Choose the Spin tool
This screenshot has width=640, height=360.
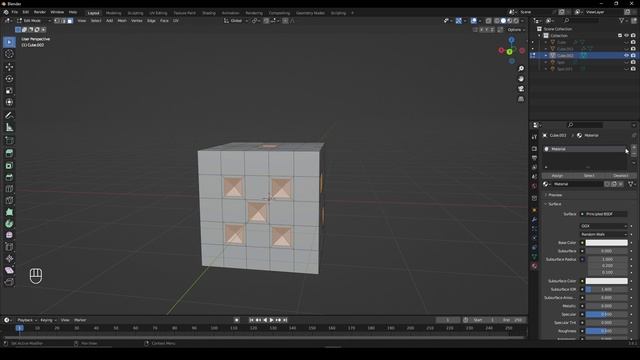9,224
